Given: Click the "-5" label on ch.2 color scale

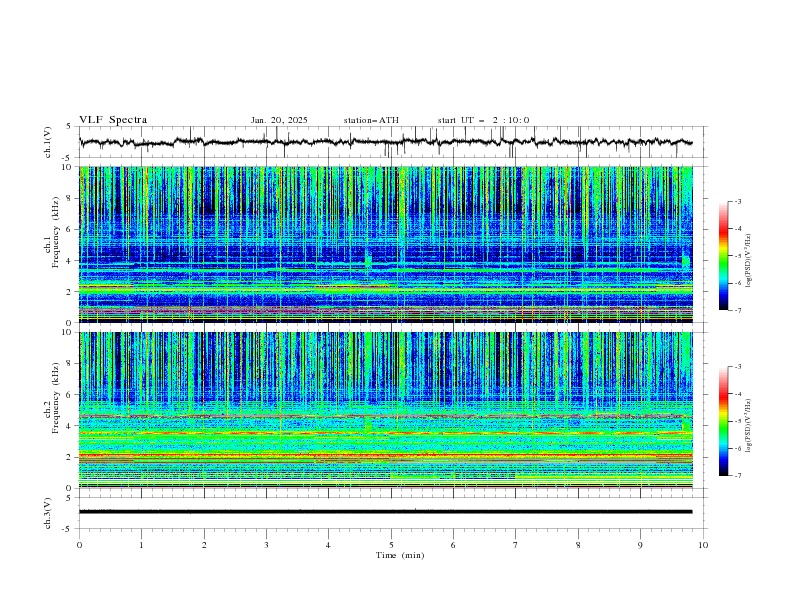Looking at the screenshot, I should click(x=737, y=421).
